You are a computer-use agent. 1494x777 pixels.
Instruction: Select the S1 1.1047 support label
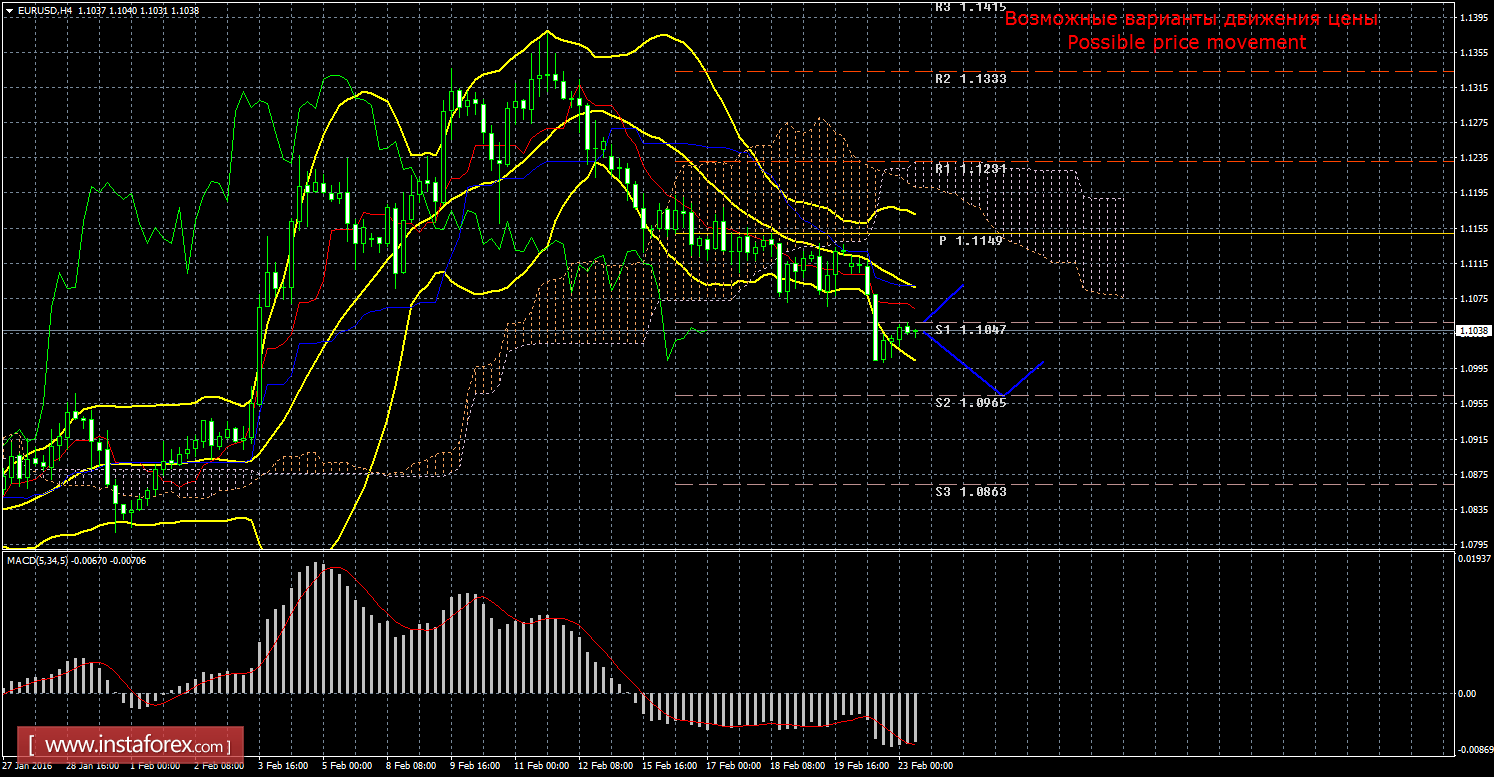pos(970,329)
